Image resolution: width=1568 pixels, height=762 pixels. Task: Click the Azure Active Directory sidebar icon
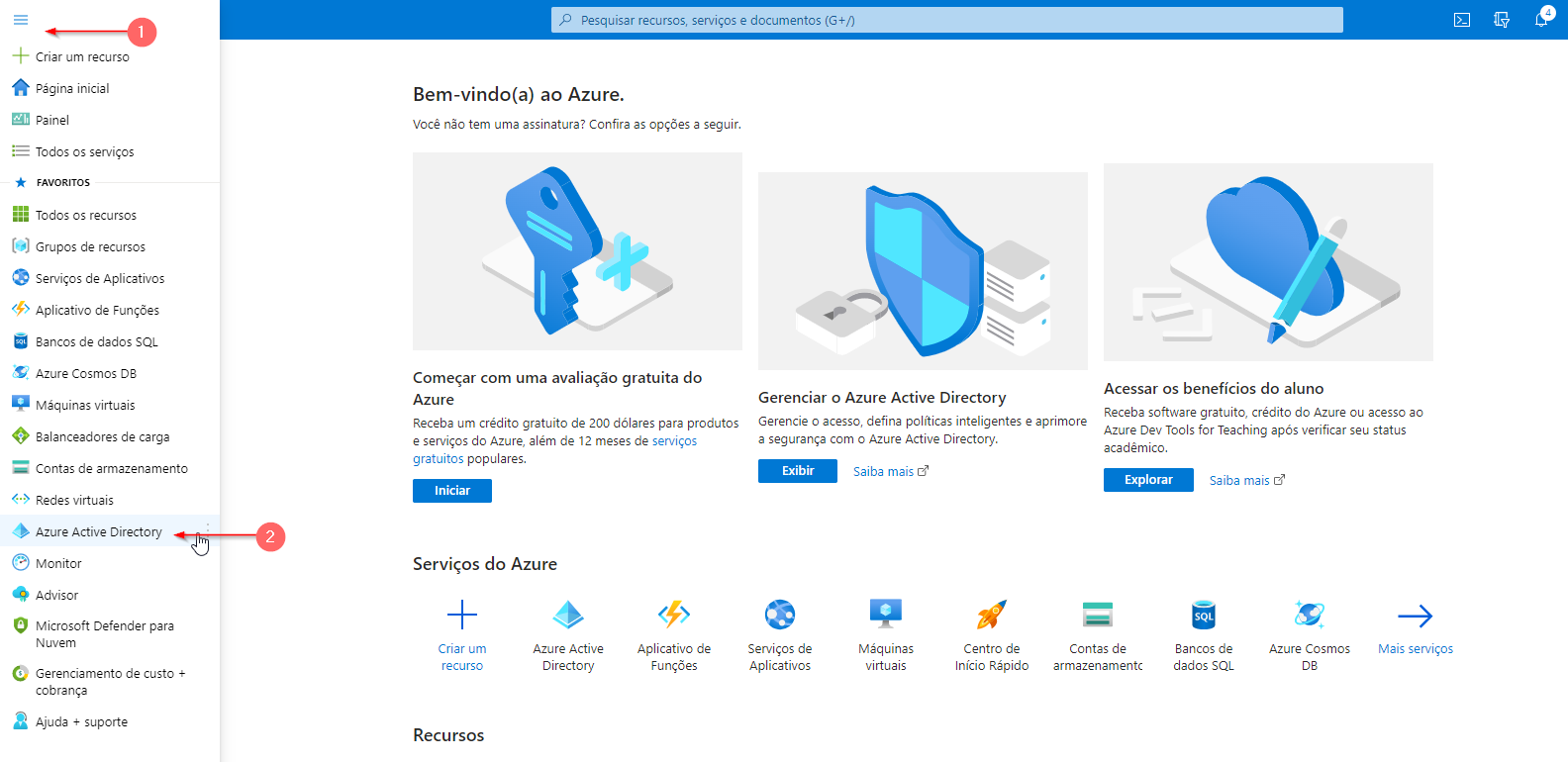point(20,531)
